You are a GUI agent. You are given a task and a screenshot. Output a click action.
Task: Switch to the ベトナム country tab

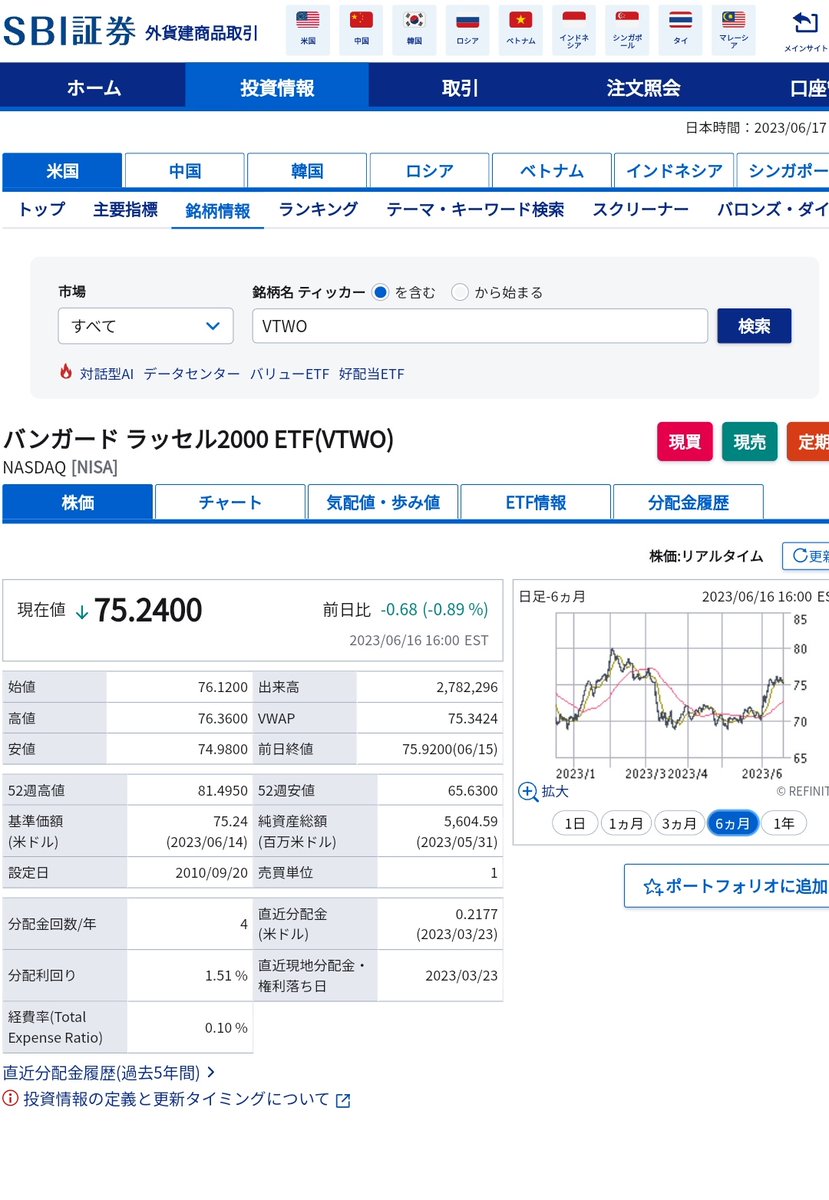click(x=552, y=171)
